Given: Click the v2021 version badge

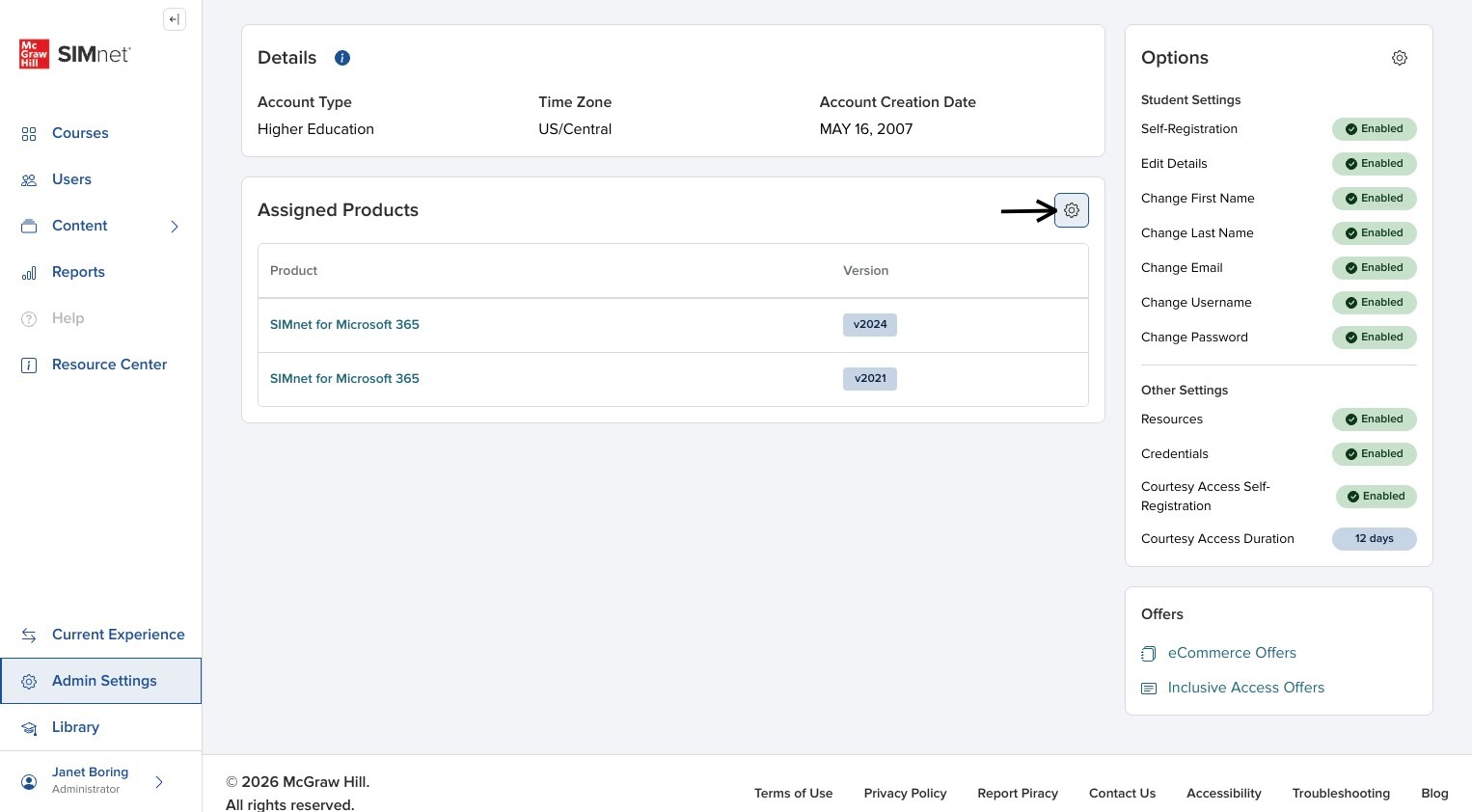Looking at the screenshot, I should click(870, 379).
